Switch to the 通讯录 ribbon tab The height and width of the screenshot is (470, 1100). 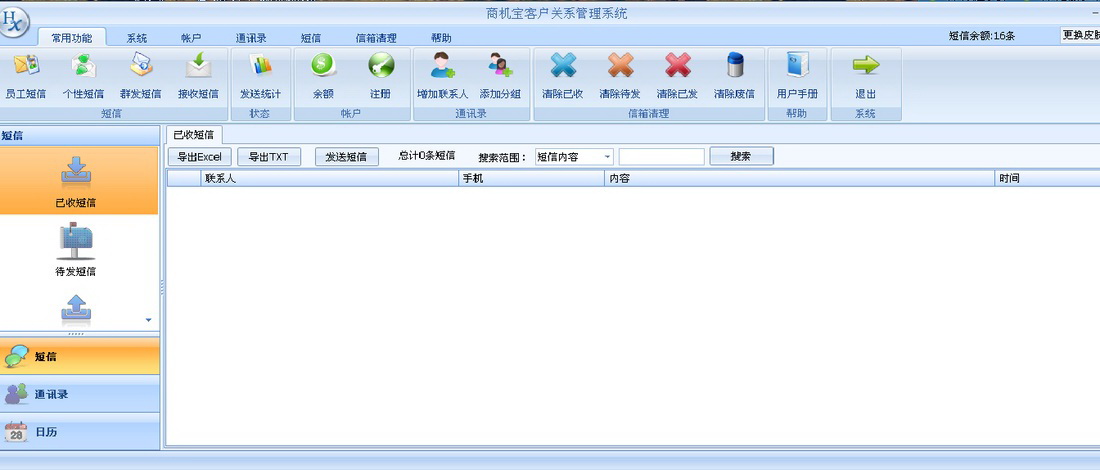click(251, 38)
